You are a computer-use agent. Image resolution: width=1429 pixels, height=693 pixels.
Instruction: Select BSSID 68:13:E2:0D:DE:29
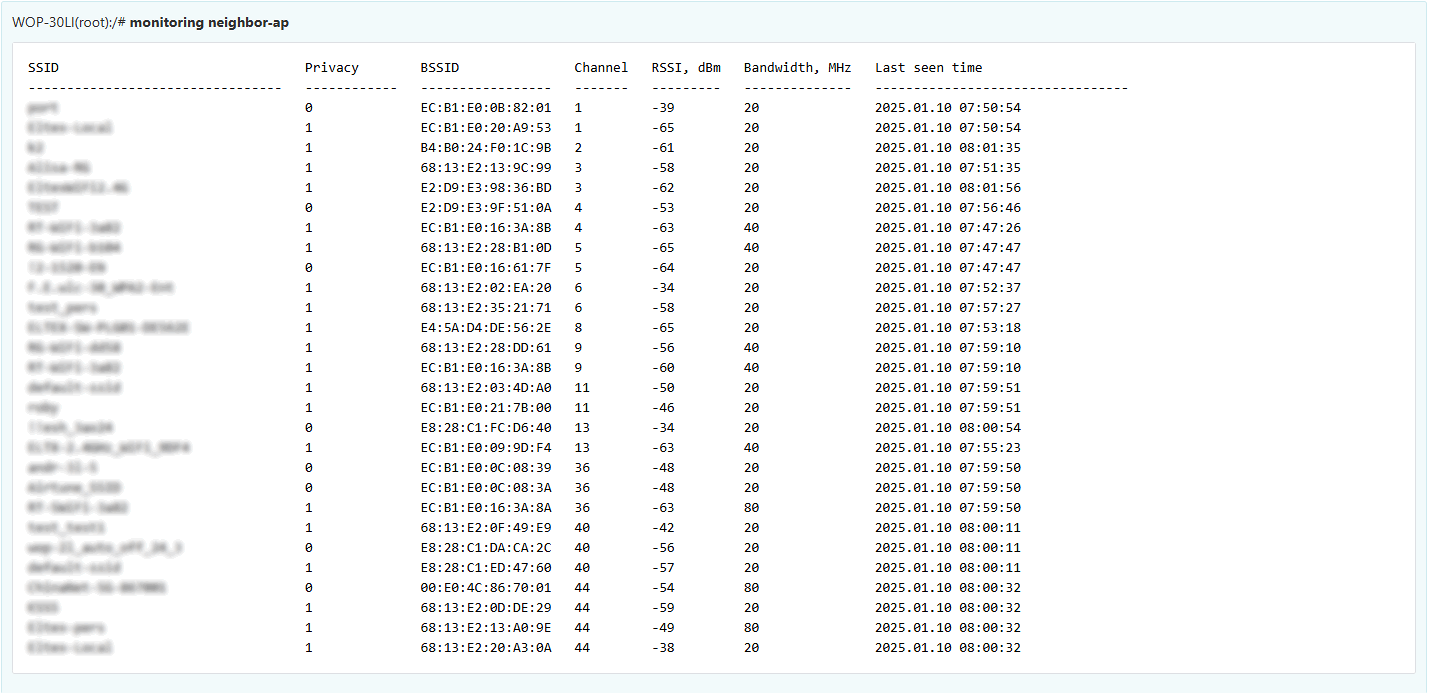486,608
